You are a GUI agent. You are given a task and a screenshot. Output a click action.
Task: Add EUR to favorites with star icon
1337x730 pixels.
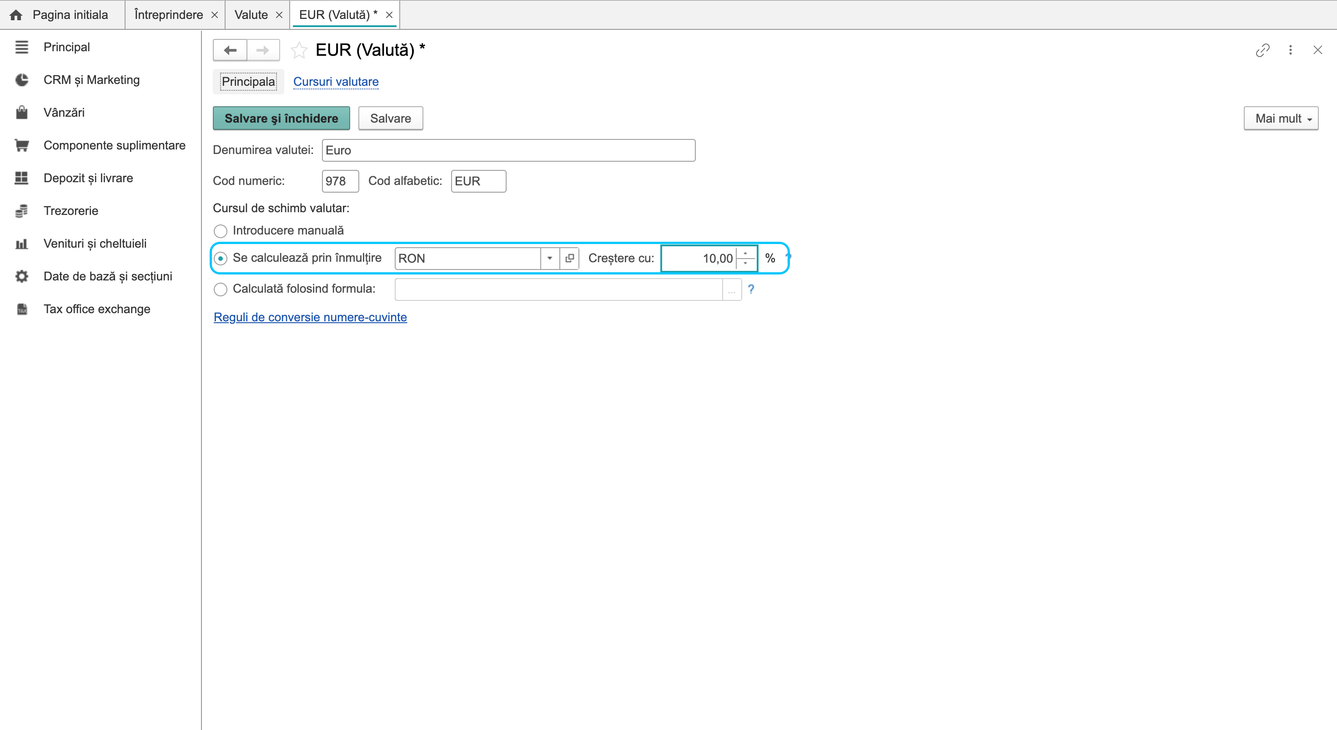click(x=299, y=50)
